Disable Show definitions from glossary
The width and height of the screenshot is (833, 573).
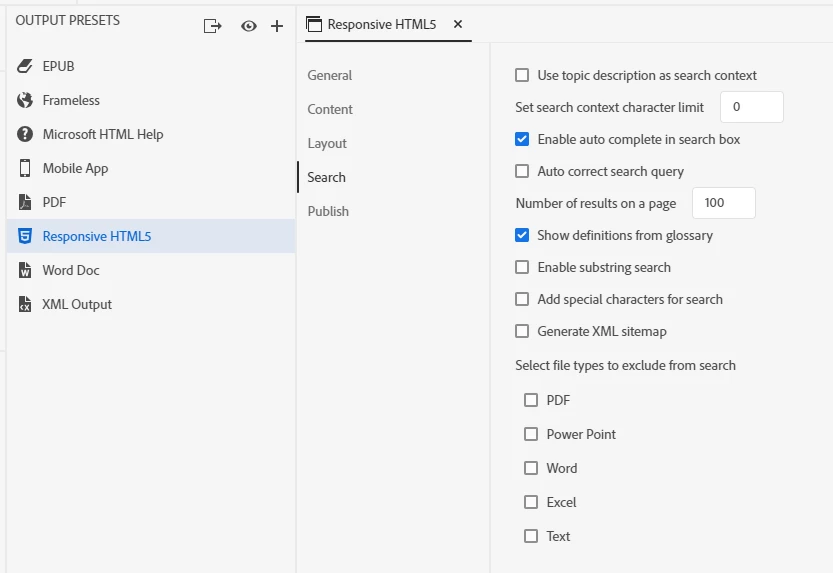[x=522, y=235]
